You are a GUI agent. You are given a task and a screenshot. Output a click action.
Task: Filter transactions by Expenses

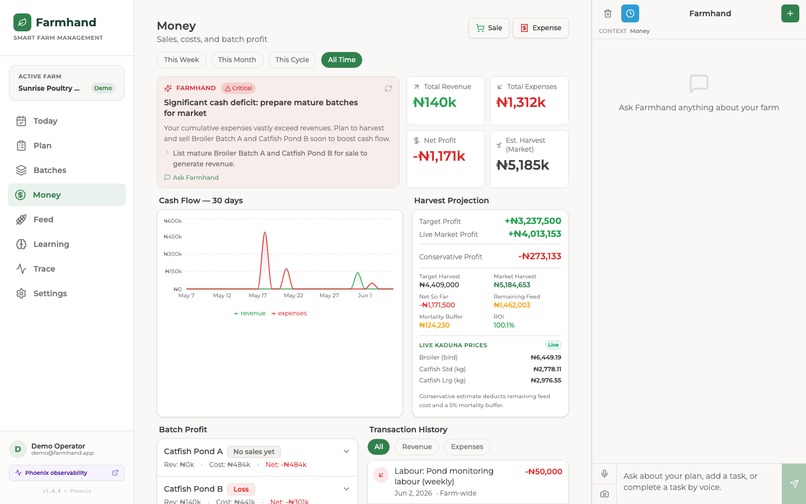[467, 447]
